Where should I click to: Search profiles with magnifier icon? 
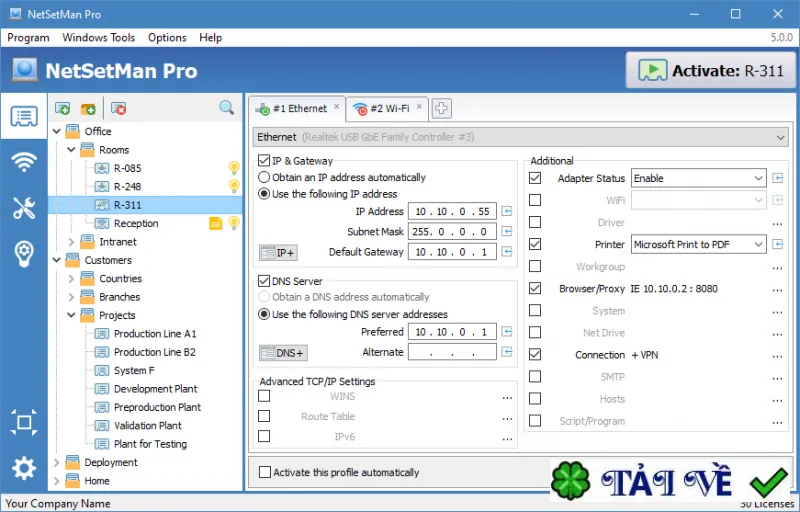click(227, 108)
